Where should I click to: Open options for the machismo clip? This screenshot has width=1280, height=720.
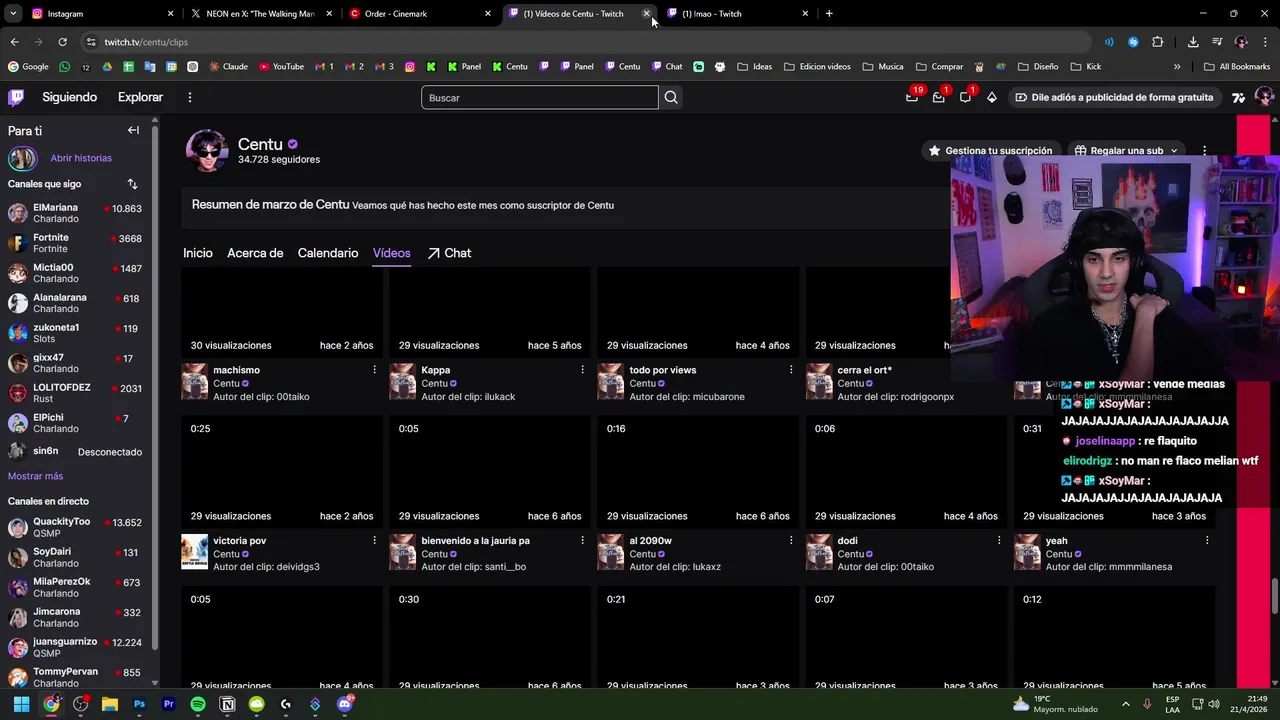374,370
